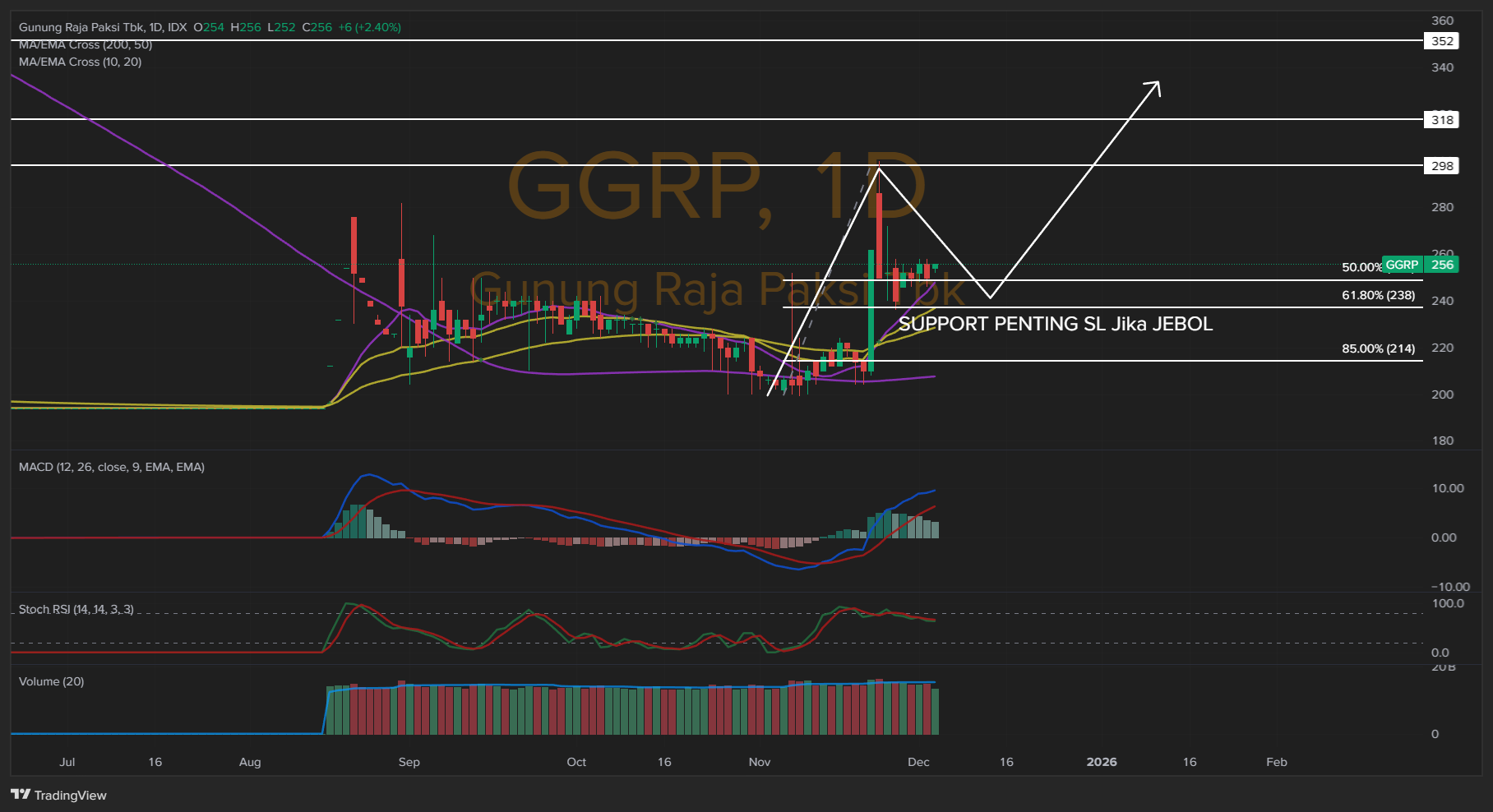This screenshot has height=812, width=1493.
Task: Select the Stoch RSI (14, 14, 3, 3) legend
Action: pos(76,609)
